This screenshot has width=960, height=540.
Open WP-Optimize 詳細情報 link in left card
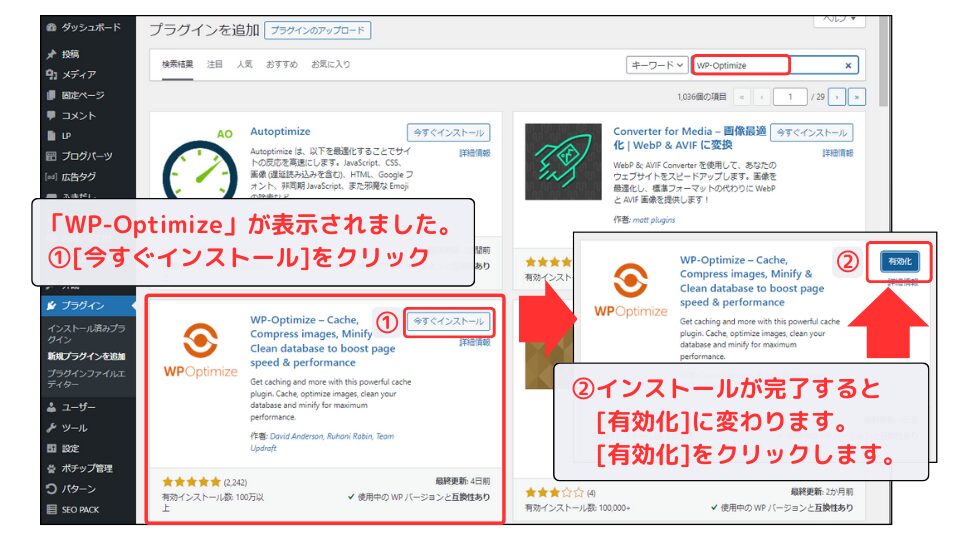click(x=474, y=342)
